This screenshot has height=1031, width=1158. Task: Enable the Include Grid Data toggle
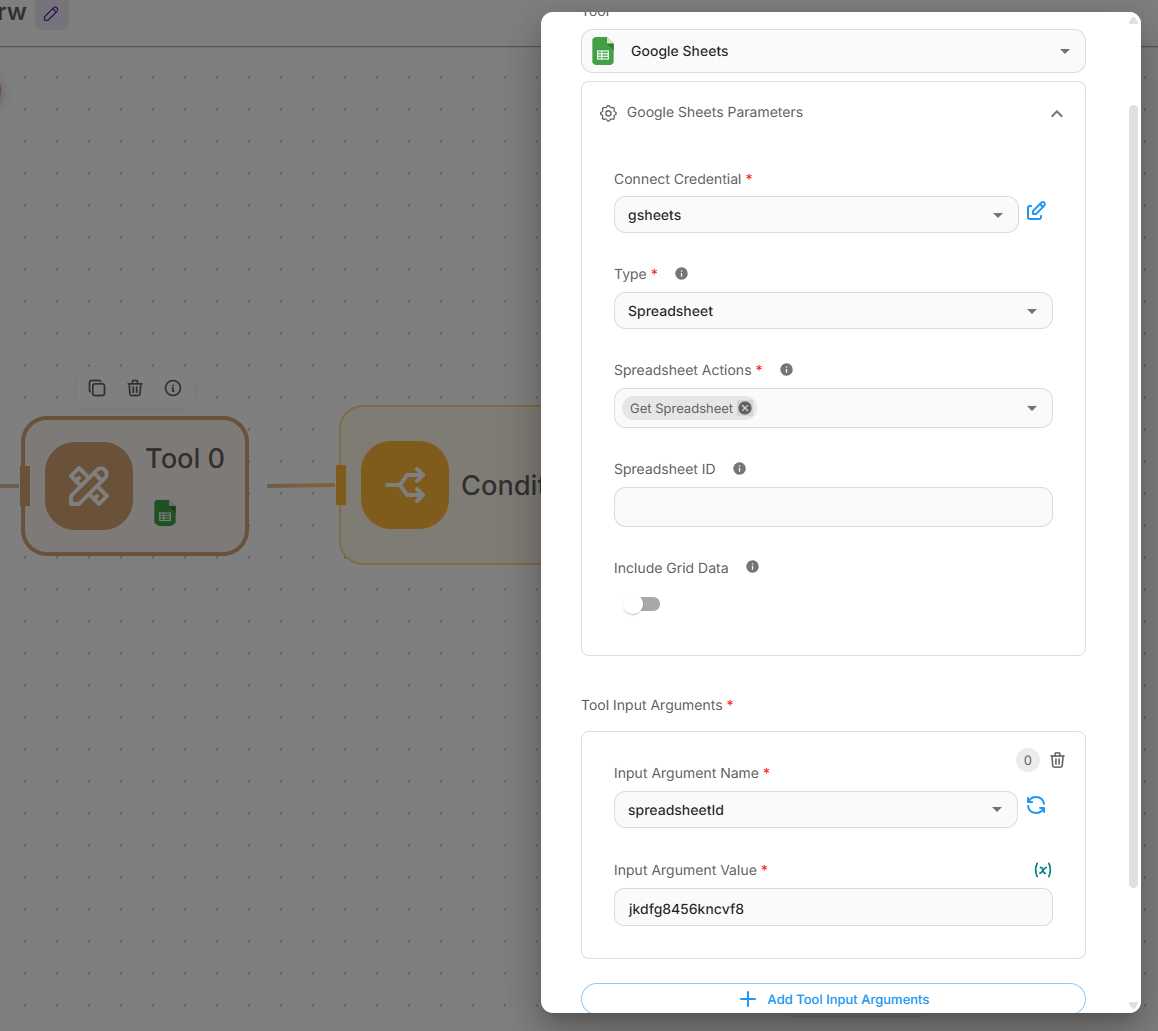pos(641,604)
